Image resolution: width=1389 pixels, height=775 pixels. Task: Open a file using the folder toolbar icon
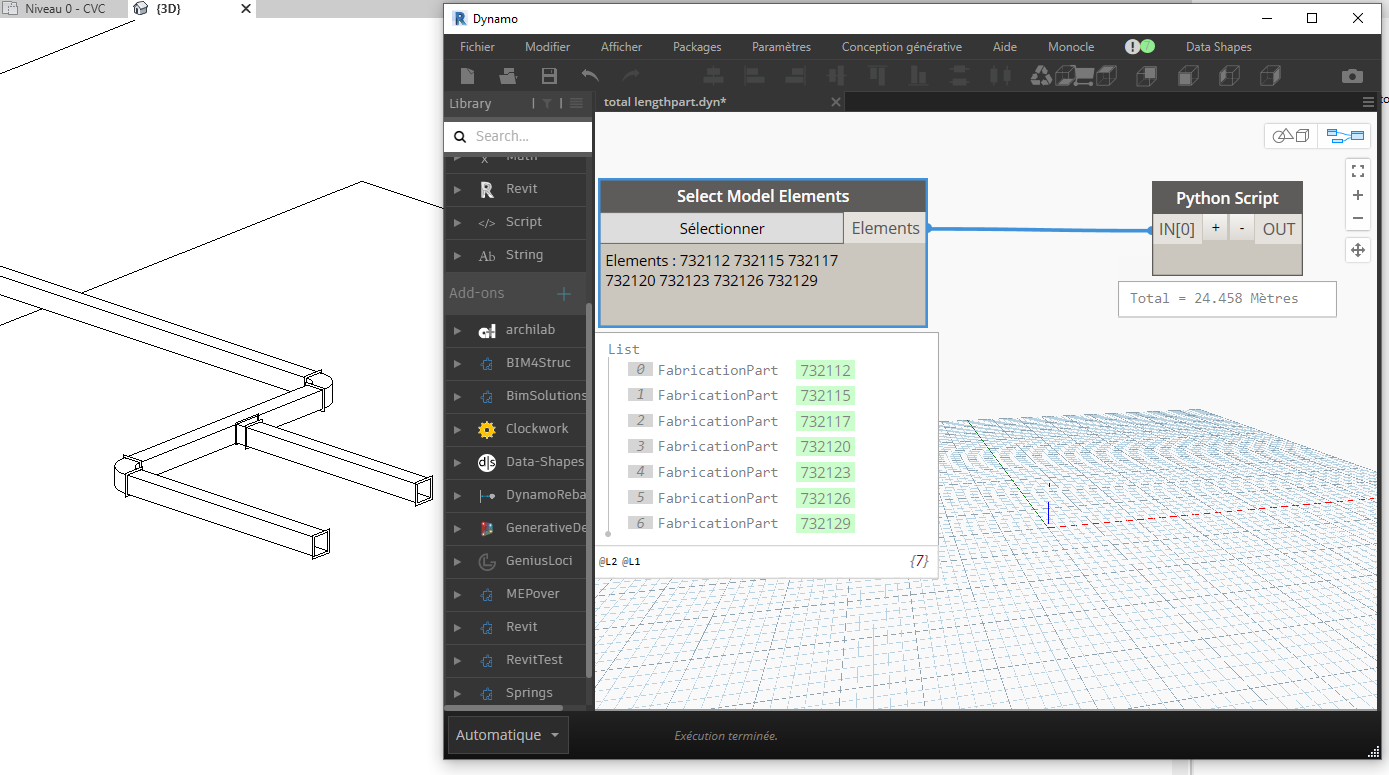point(508,76)
